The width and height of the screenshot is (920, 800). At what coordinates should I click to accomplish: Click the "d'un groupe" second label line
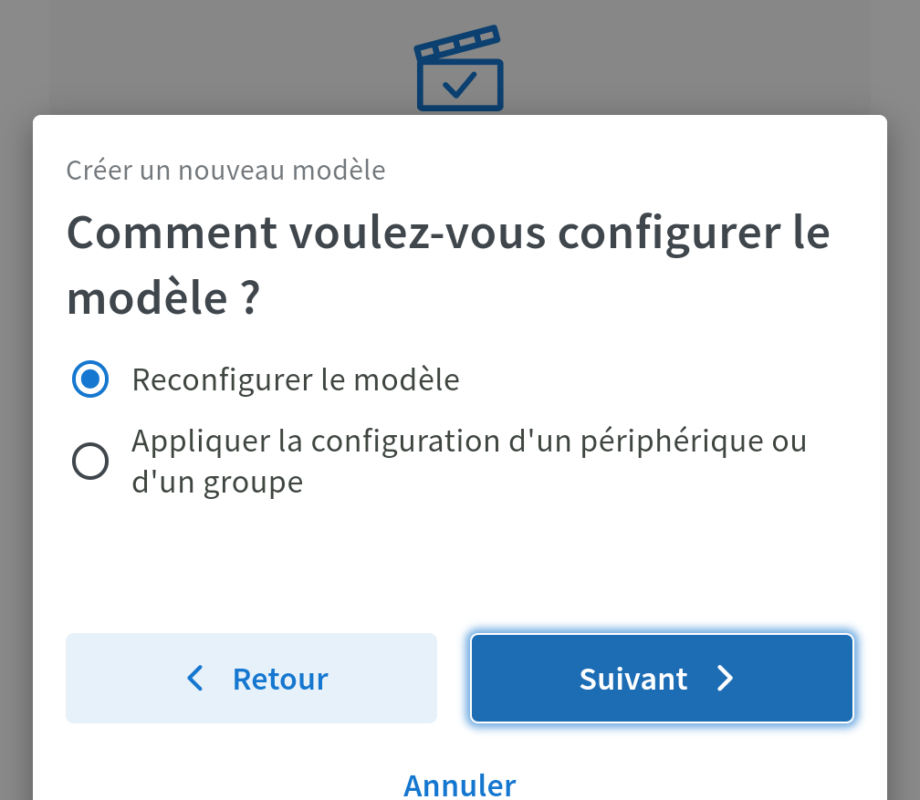[217, 483]
